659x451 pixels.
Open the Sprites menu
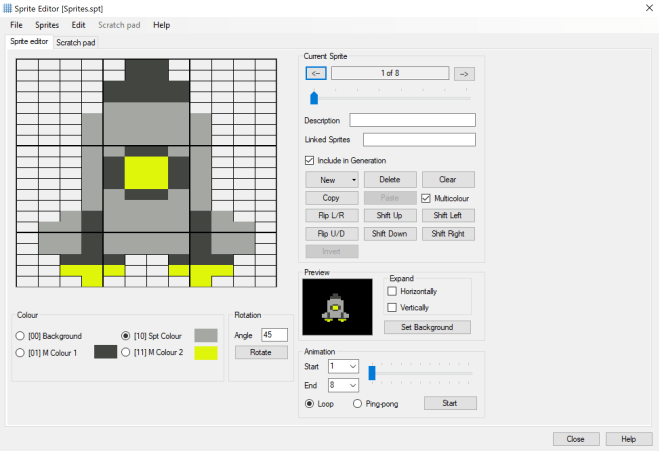(47, 24)
